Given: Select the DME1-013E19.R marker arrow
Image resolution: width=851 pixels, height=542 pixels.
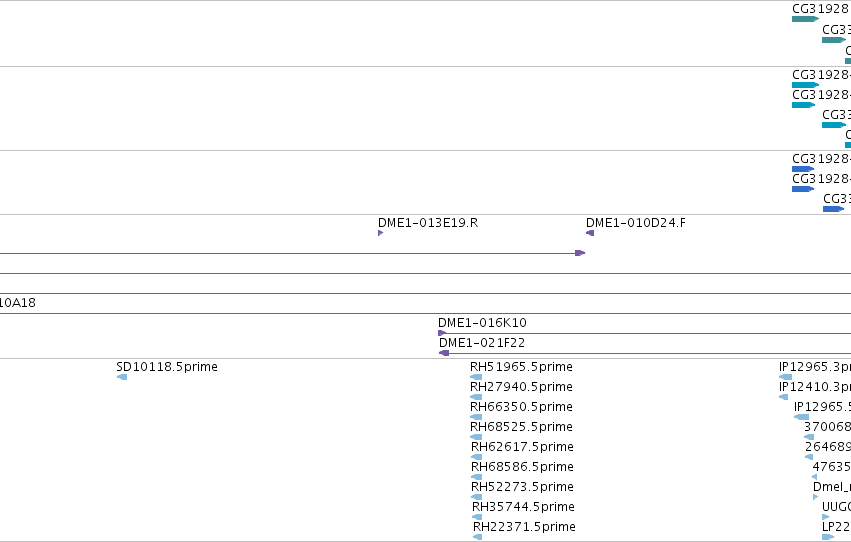Looking at the screenshot, I should 380,233.
